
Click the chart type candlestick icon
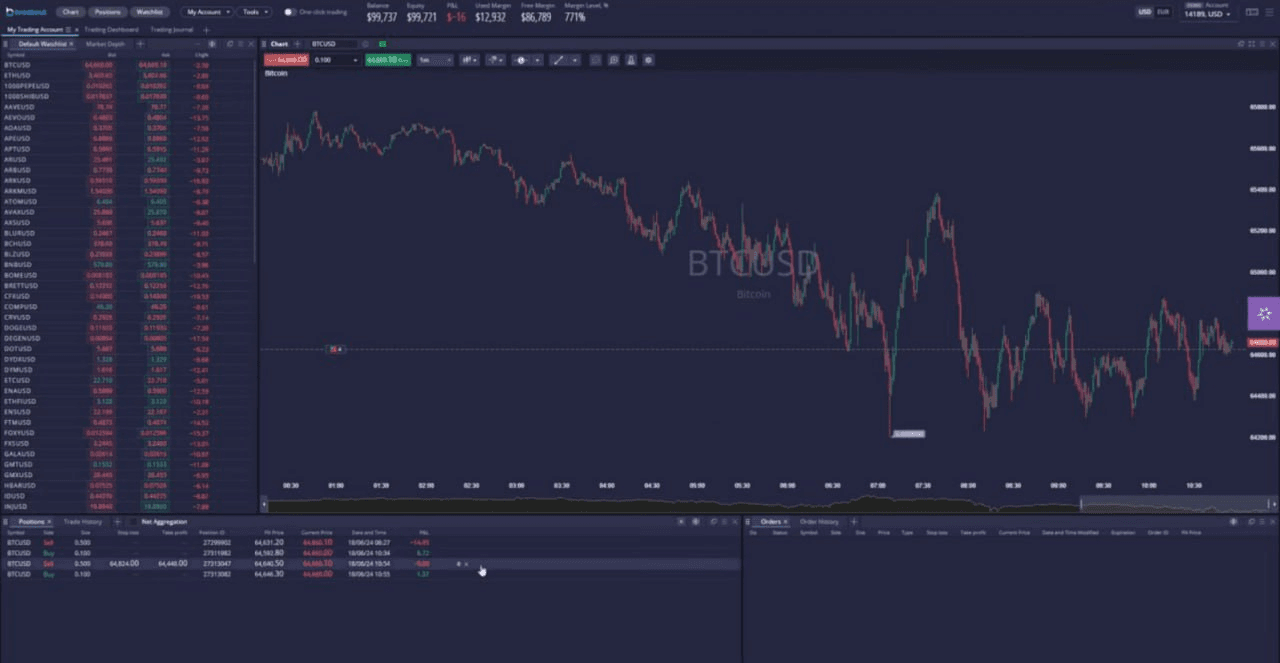click(469, 60)
